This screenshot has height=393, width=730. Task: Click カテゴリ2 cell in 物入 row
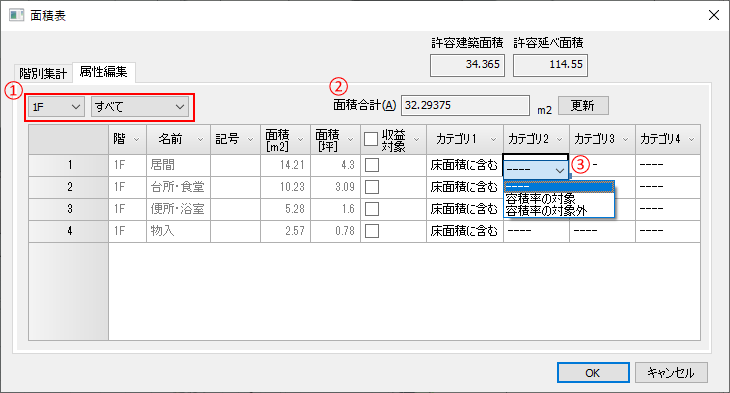[536, 231]
